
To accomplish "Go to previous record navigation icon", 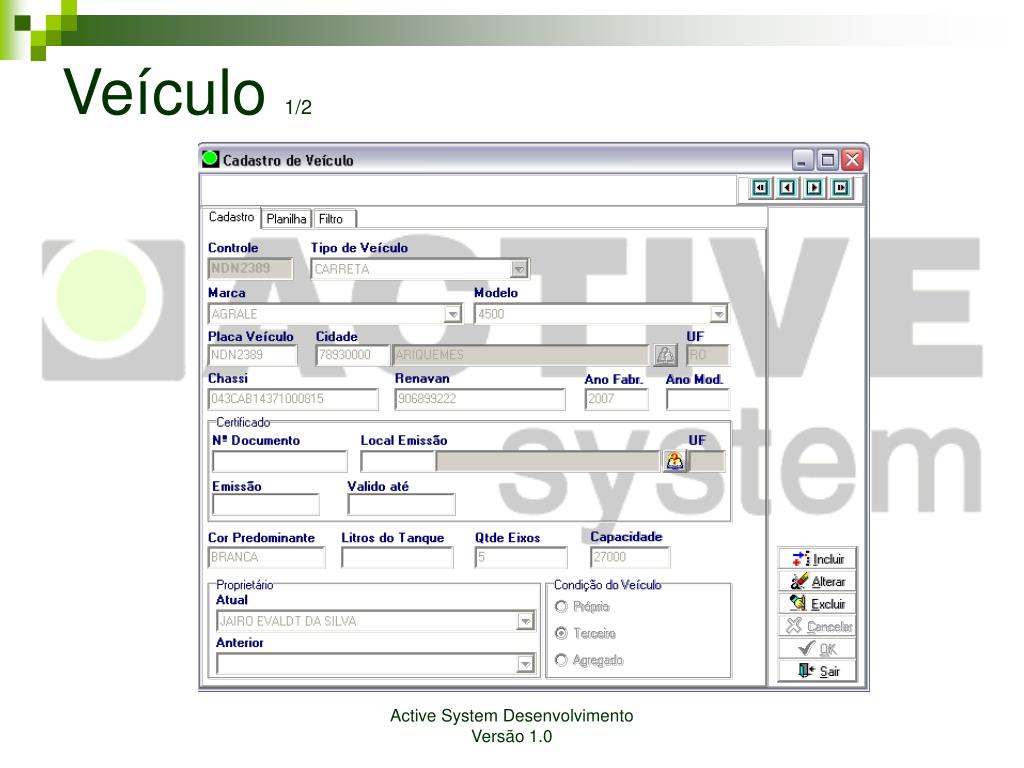I will [x=788, y=188].
